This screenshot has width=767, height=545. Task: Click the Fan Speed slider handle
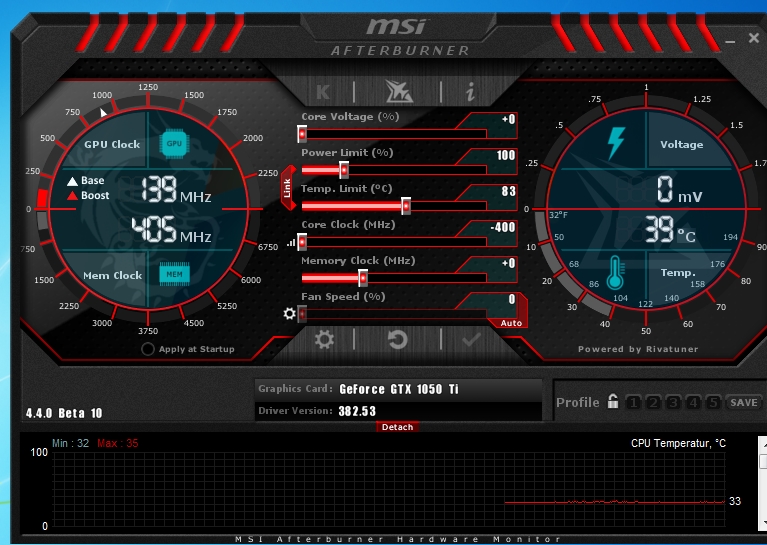[302, 314]
